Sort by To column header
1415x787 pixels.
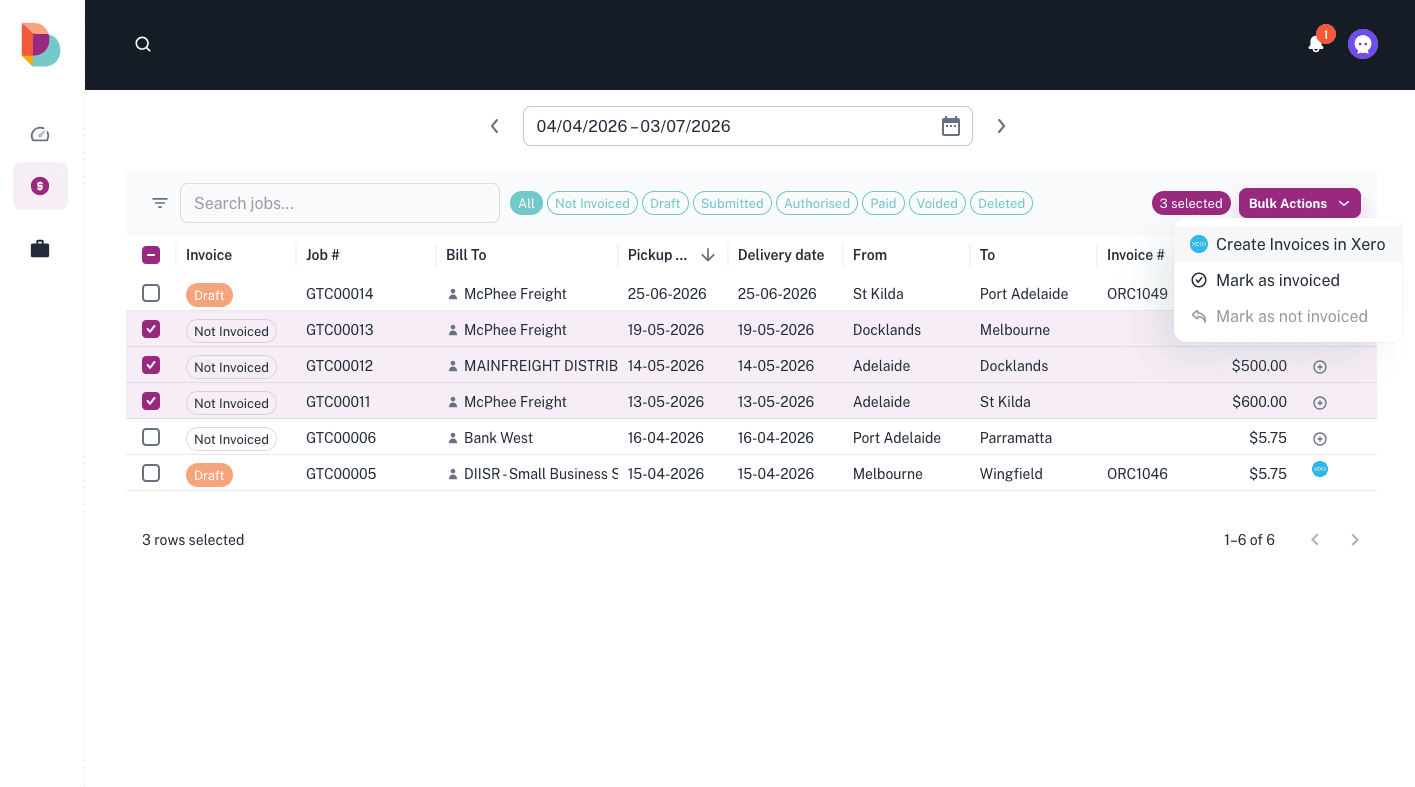coord(987,255)
